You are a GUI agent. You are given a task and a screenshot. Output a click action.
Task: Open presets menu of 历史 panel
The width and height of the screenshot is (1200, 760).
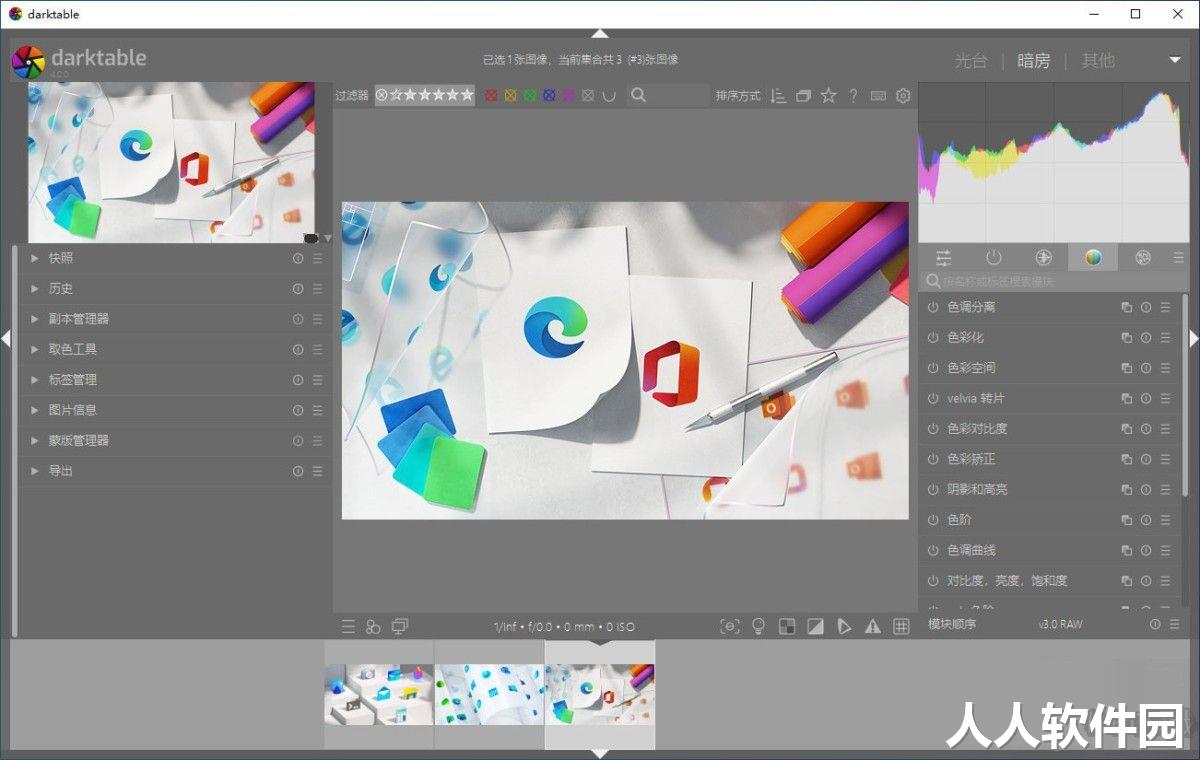[317, 288]
